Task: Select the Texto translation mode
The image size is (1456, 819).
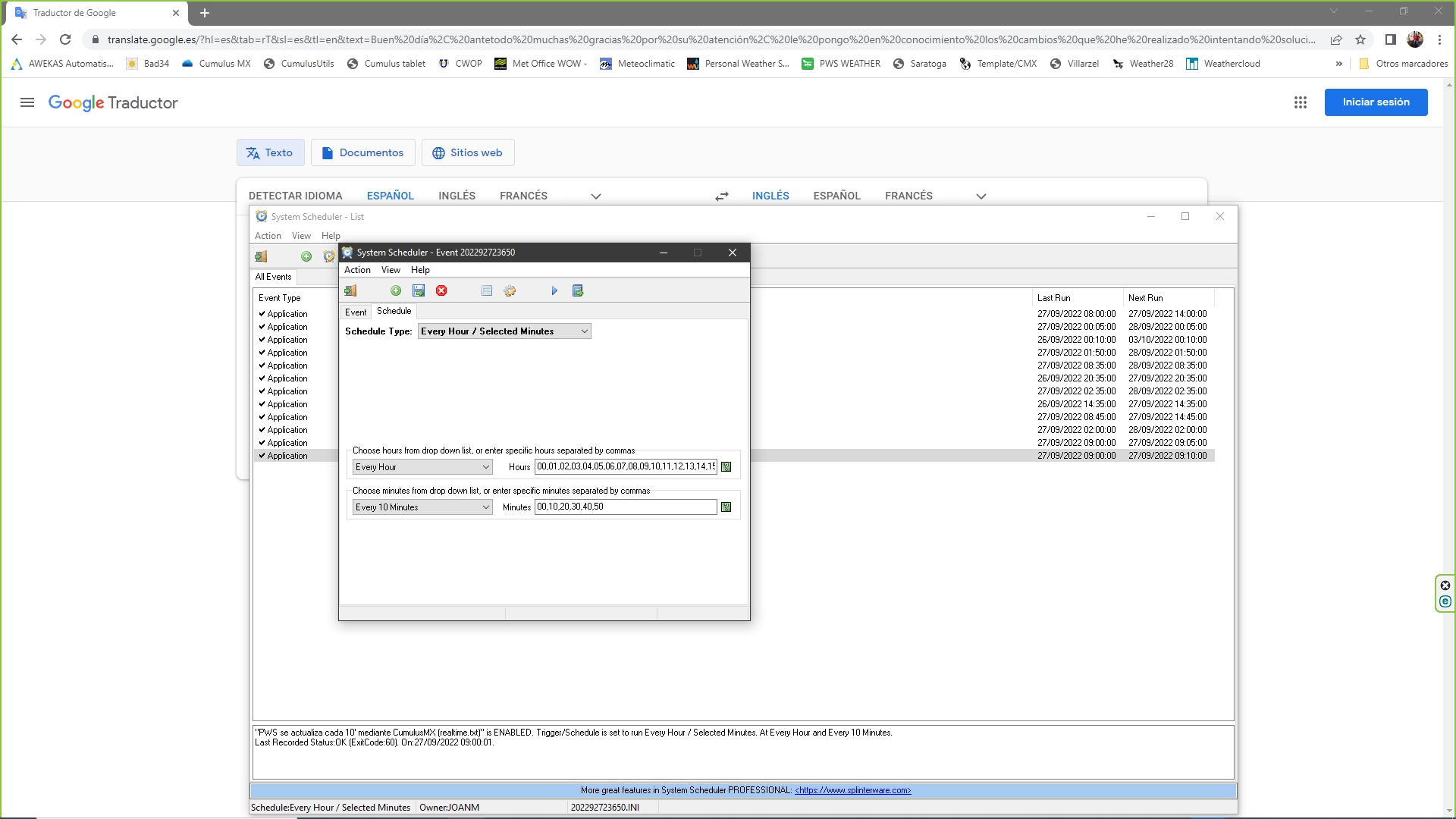Action: (270, 152)
